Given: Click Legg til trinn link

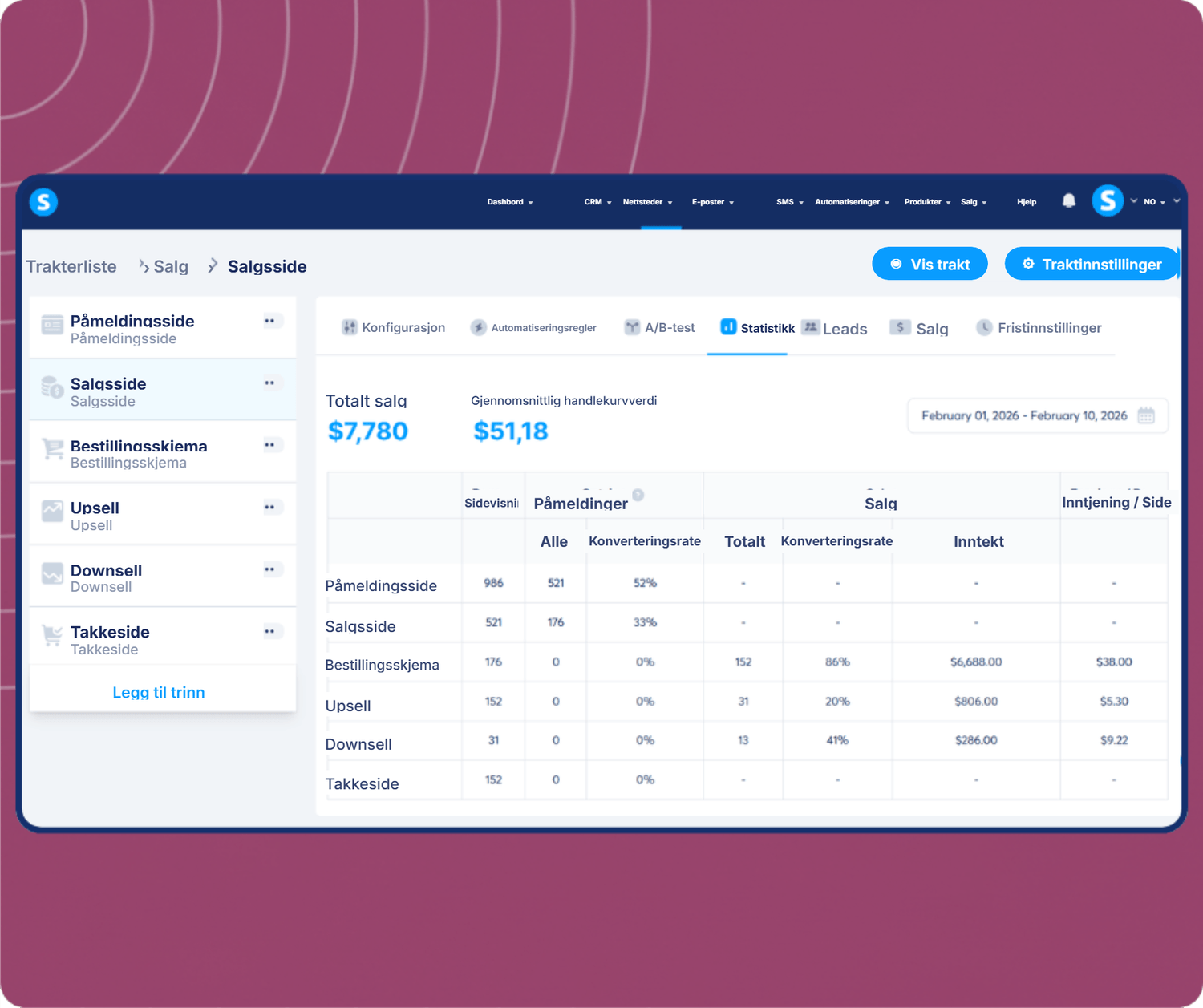Looking at the screenshot, I should click(159, 692).
